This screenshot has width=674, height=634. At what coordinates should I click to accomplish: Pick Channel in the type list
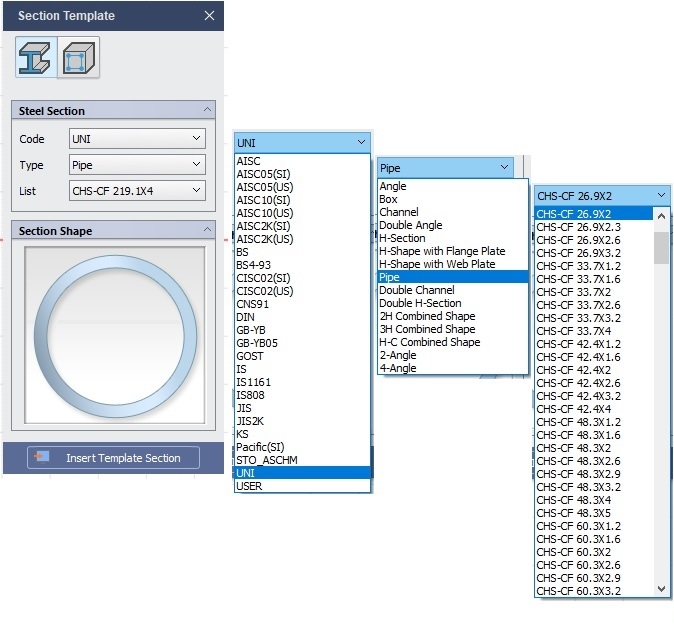(453, 212)
